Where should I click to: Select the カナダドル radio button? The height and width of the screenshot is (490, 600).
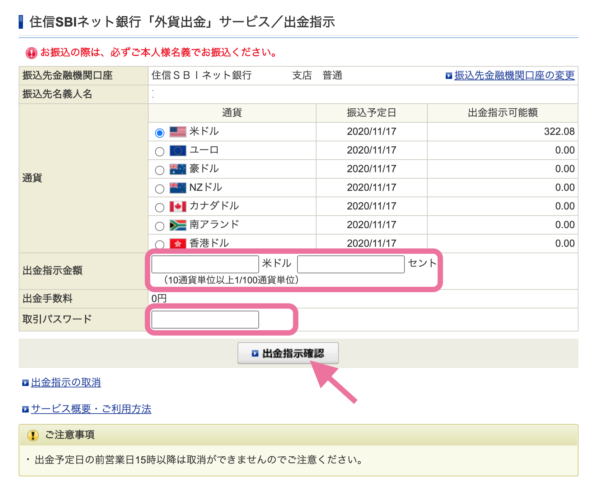point(160,208)
